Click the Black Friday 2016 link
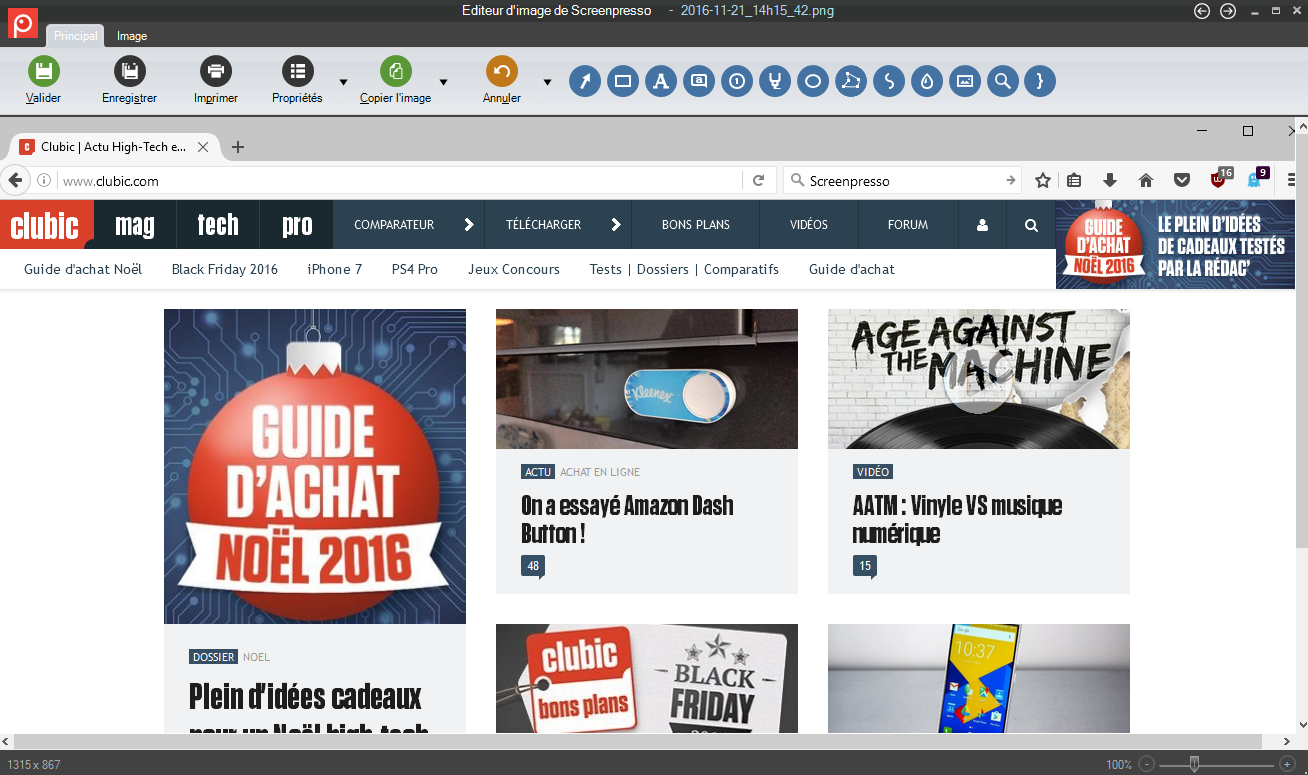 (225, 269)
